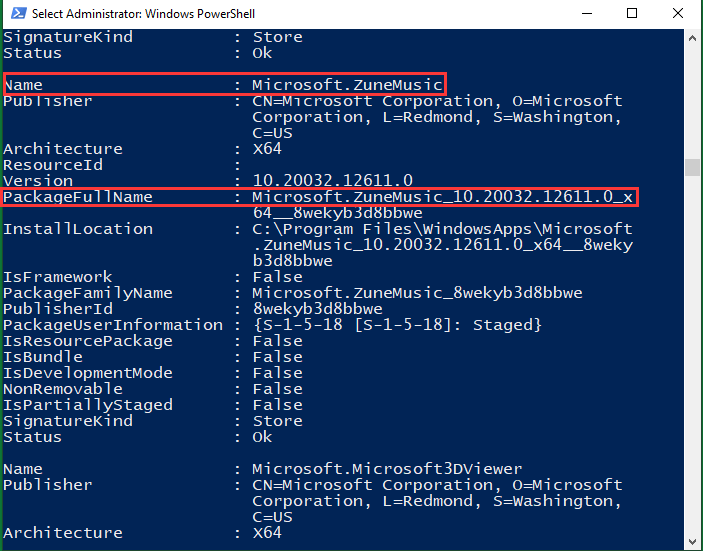Image resolution: width=703 pixels, height=551 pixels.
Task: Click the InstallLocation path starting C:\Program Files
Action: (x=443, y=245)
